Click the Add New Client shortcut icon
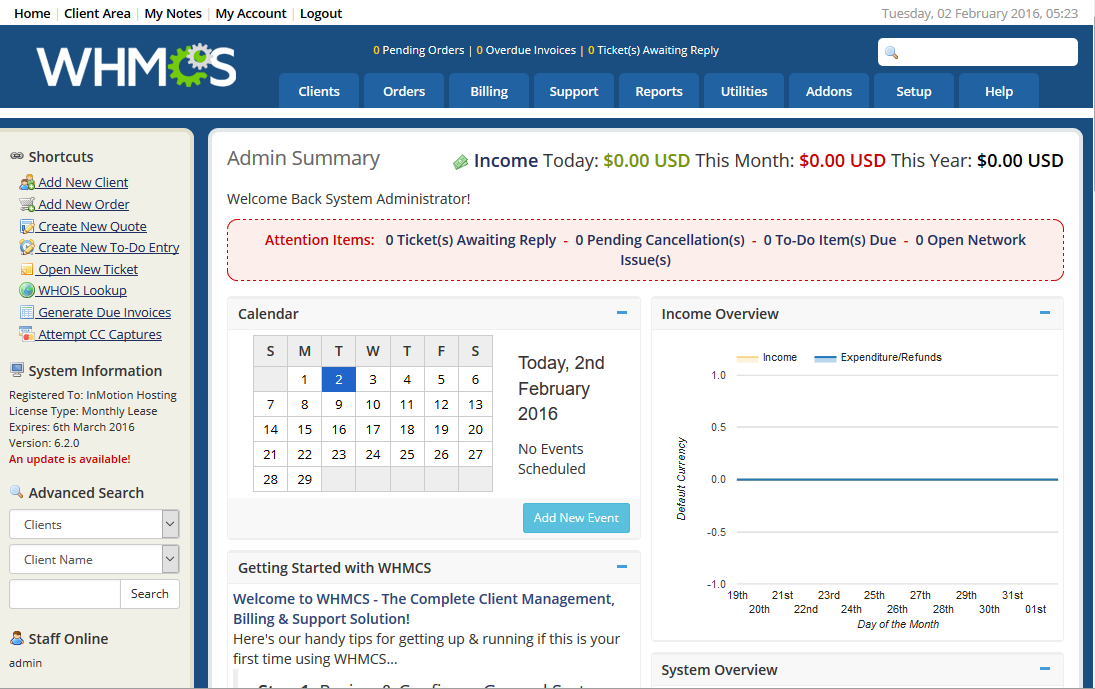This screenshot has width=1095, height=689. coord(27,183)
